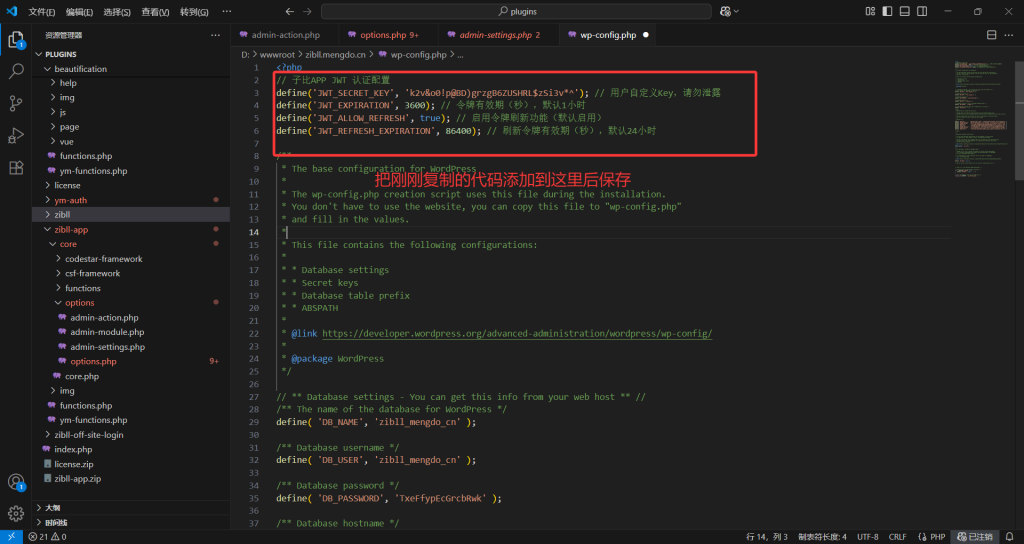Go back with the left arrow
Viewport: 1024px width, 544px height.
pyautogui.click(x=290, y=11)
